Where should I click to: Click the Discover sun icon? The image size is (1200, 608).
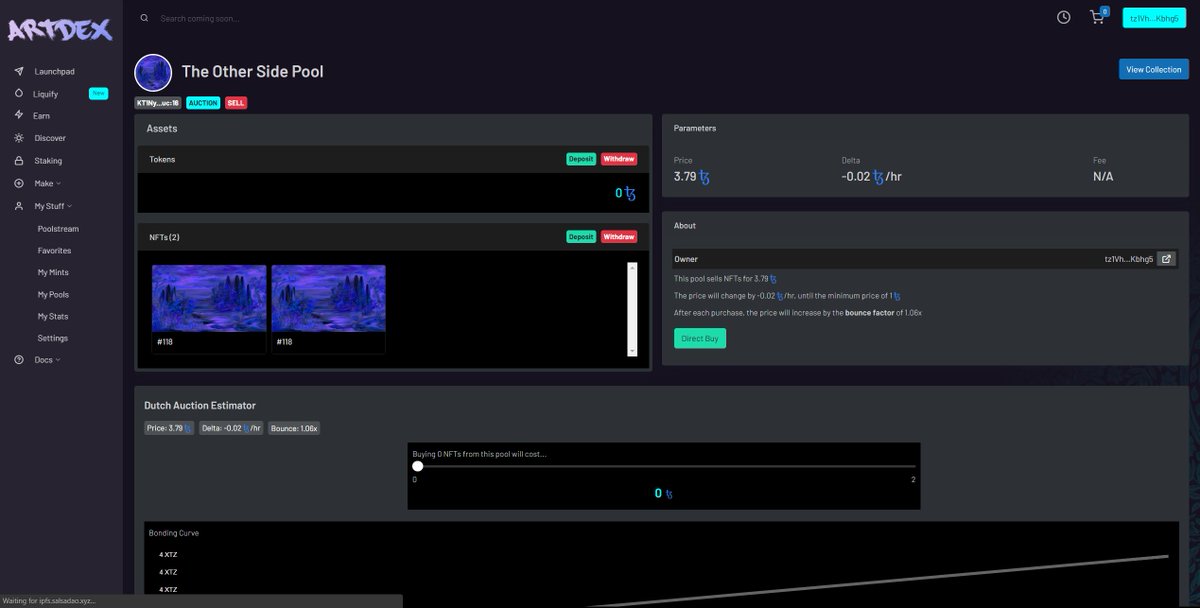pos(19,138)
